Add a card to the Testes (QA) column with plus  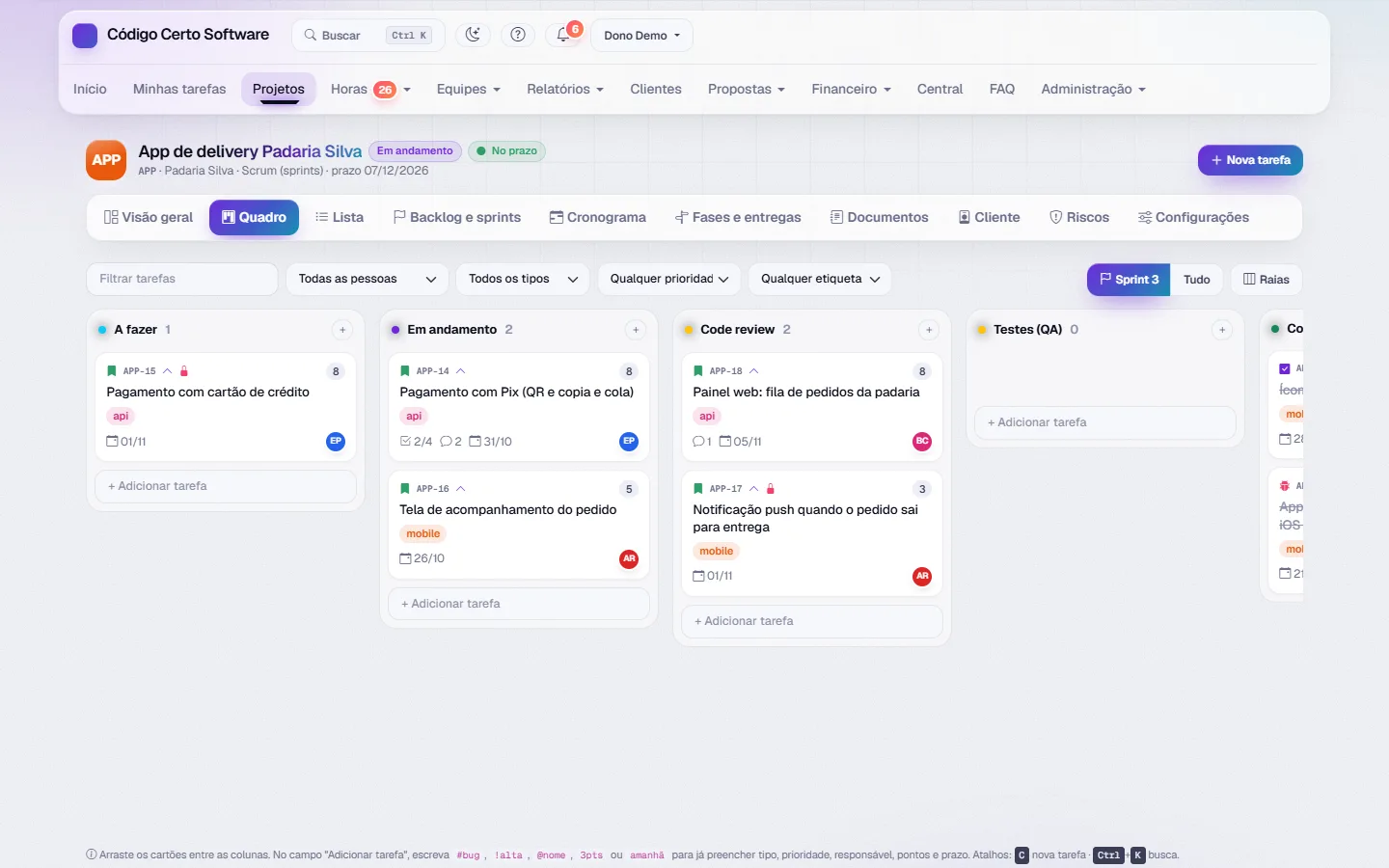click(1222, 330)
